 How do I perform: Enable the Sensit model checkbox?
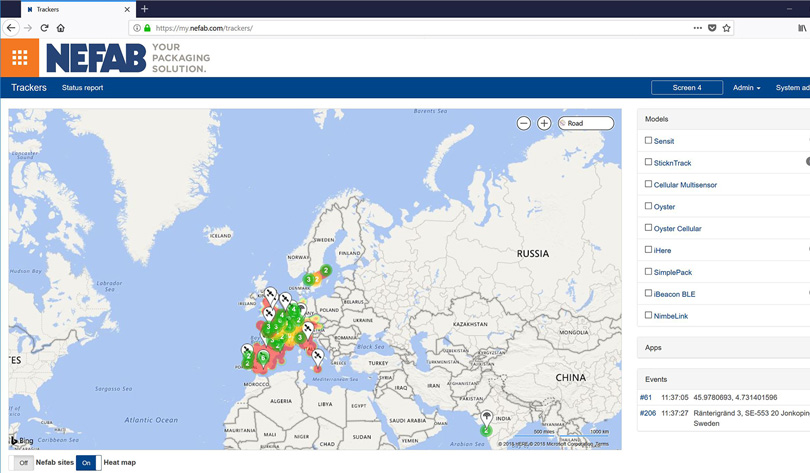pos(648,141)
